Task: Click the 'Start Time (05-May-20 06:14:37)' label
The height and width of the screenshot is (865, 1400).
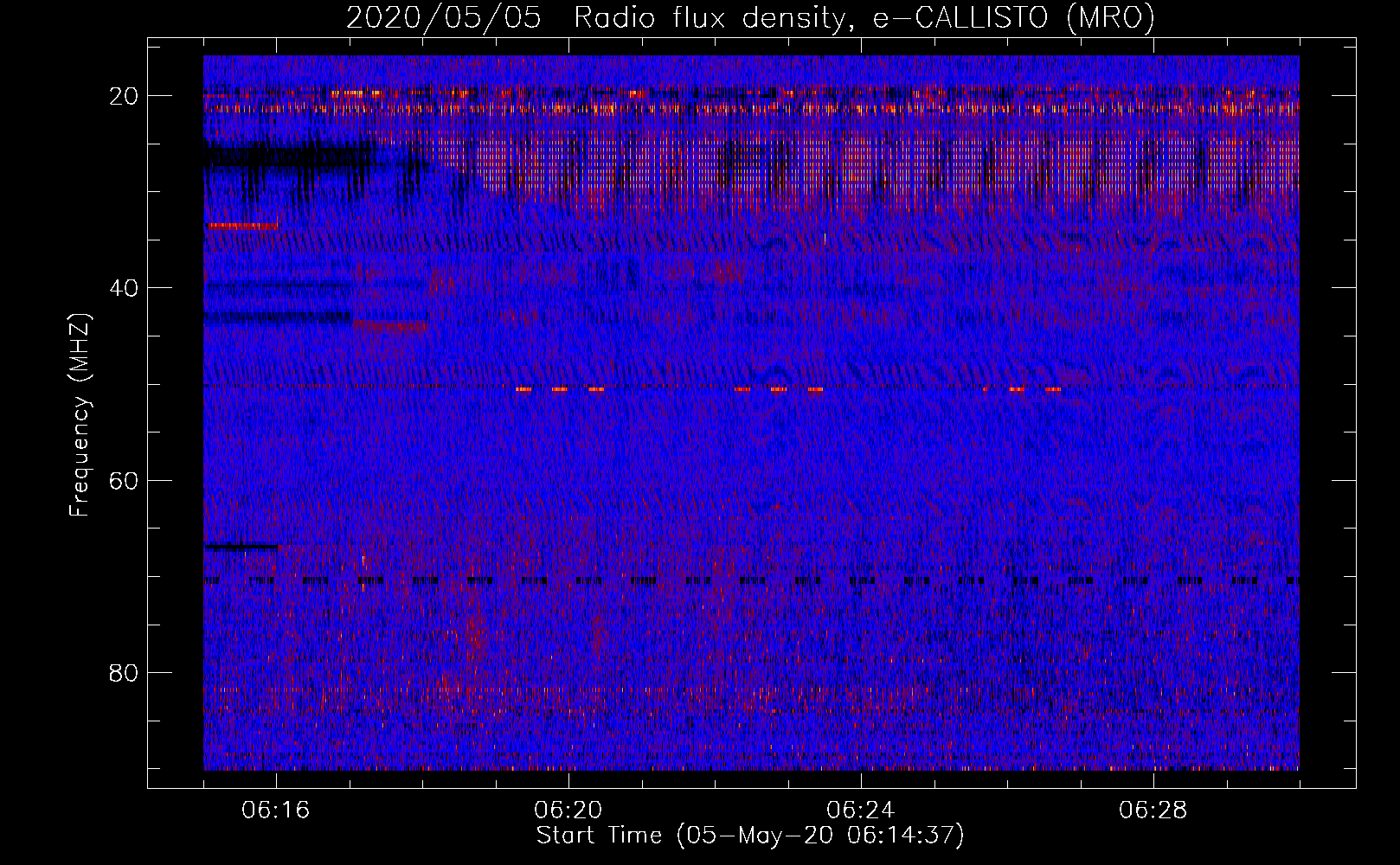Action: click(x=750, y=836)
